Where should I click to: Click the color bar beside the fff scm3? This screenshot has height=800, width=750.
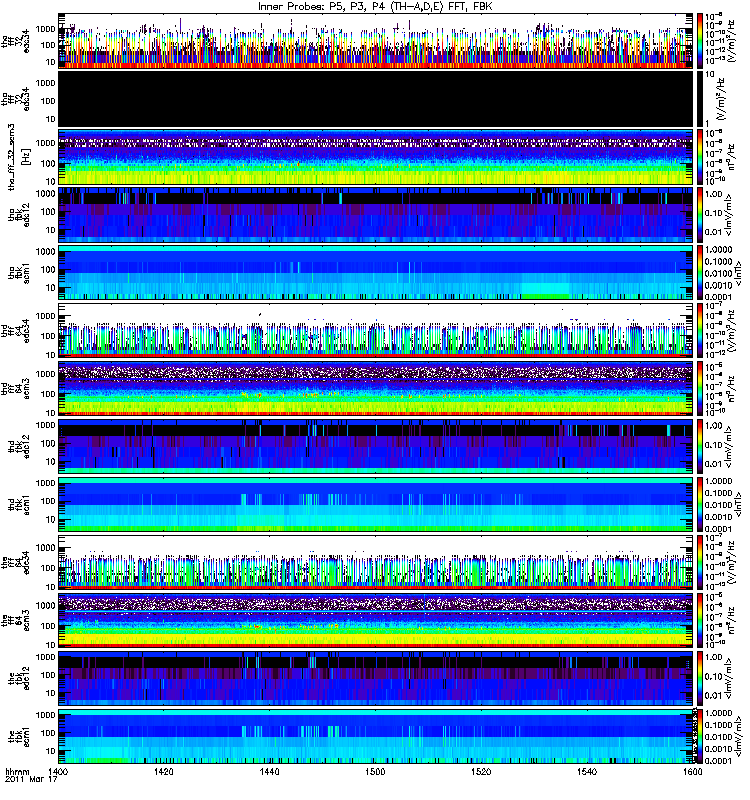700,620
